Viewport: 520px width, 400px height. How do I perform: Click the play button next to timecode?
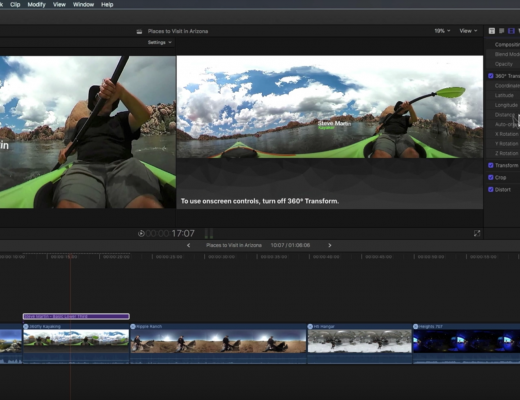click(141, 233)
